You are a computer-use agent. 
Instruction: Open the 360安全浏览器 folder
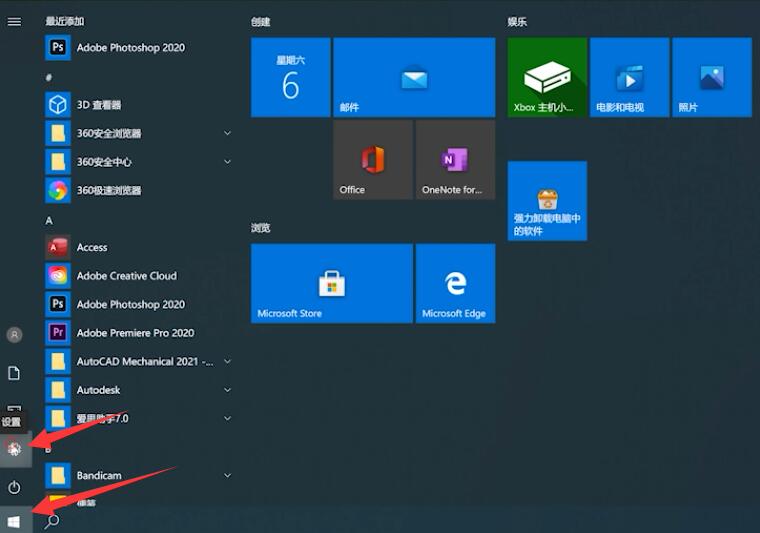tap(139, 133)
